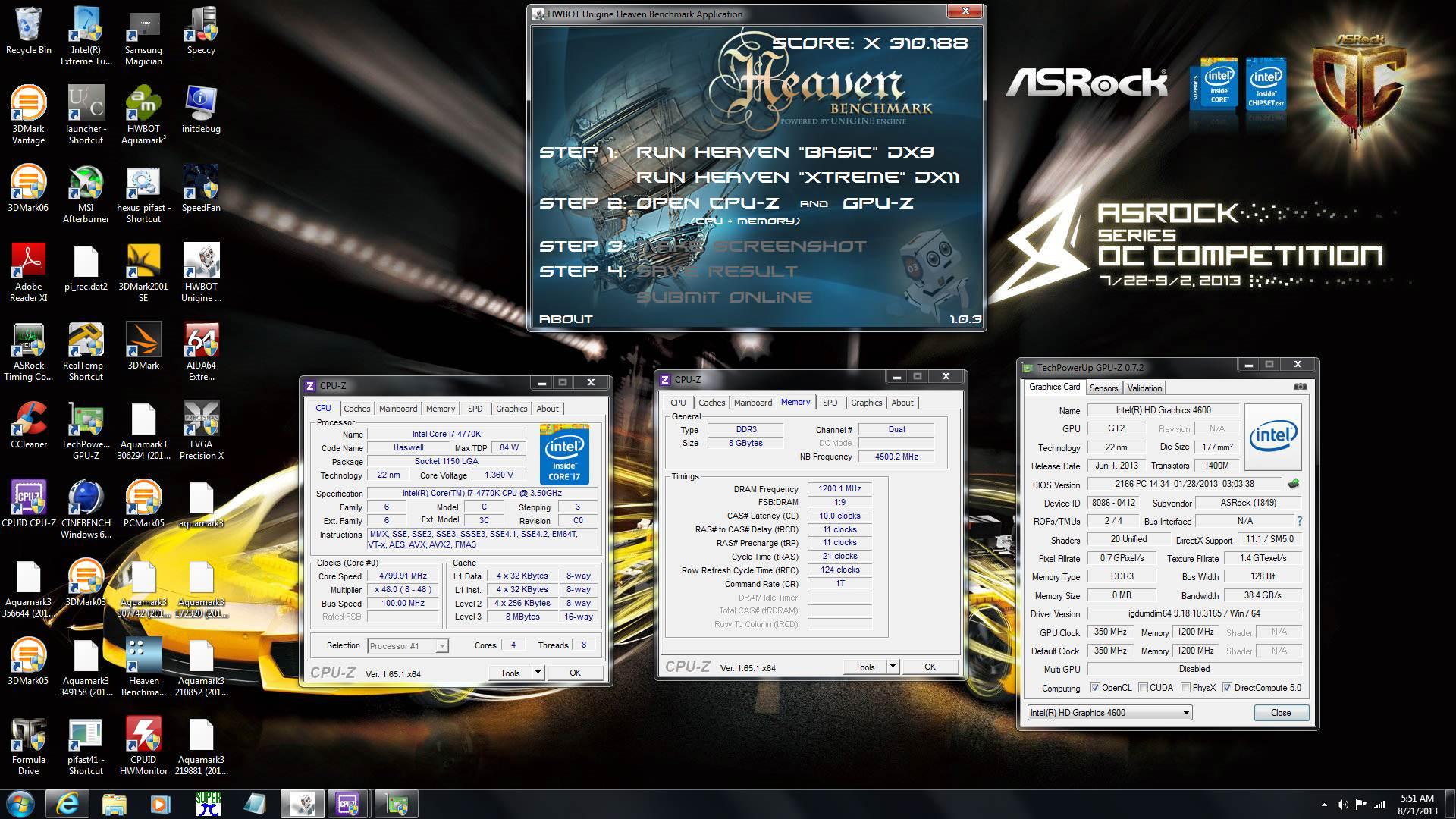Open EVGA Precision X desktop icon
Viewport: 1456px width, 819px height.
pos(201,430)
